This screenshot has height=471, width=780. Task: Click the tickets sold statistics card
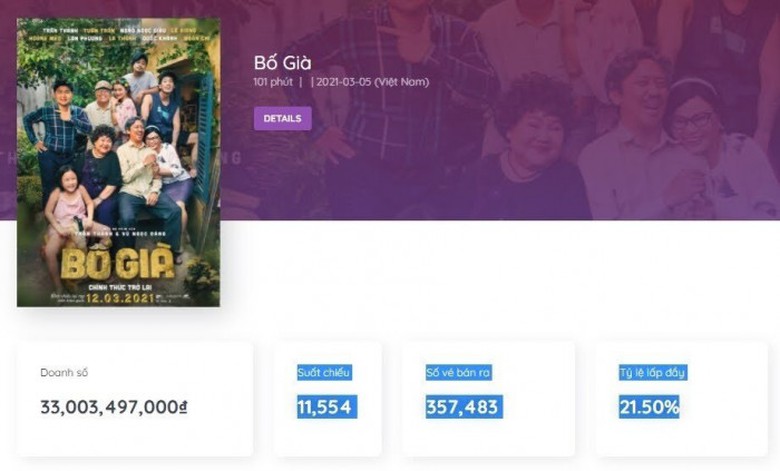(x=489, y=399)
